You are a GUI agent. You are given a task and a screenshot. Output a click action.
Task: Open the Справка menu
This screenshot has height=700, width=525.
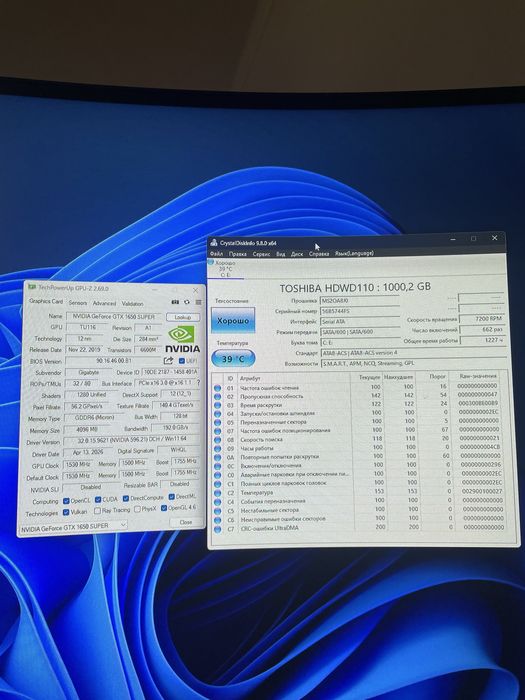pyautogui.click(x=319, y=254)
